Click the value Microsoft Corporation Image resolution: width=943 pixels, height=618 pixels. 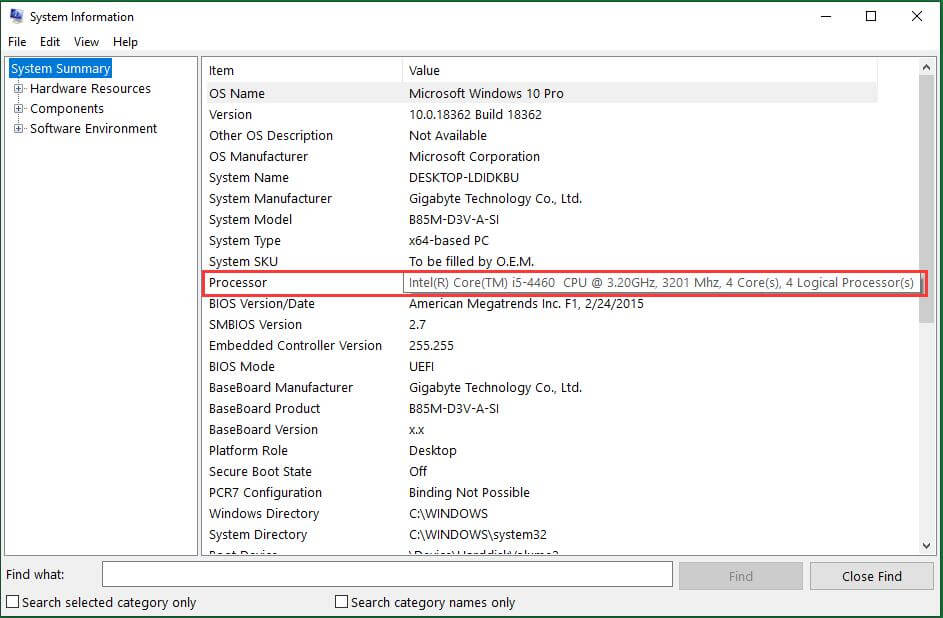point(474,156)
